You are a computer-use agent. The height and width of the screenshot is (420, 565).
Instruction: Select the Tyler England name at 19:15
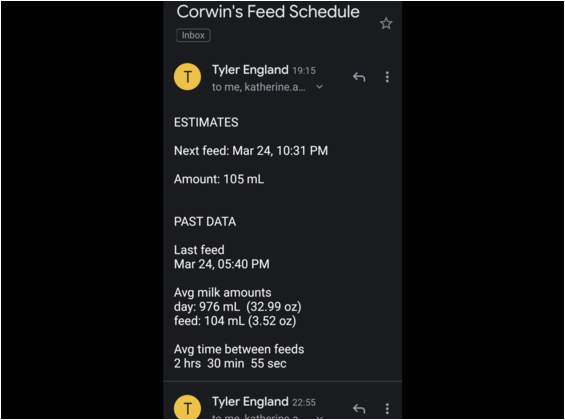pyautogui.click(x=250, y=70)
